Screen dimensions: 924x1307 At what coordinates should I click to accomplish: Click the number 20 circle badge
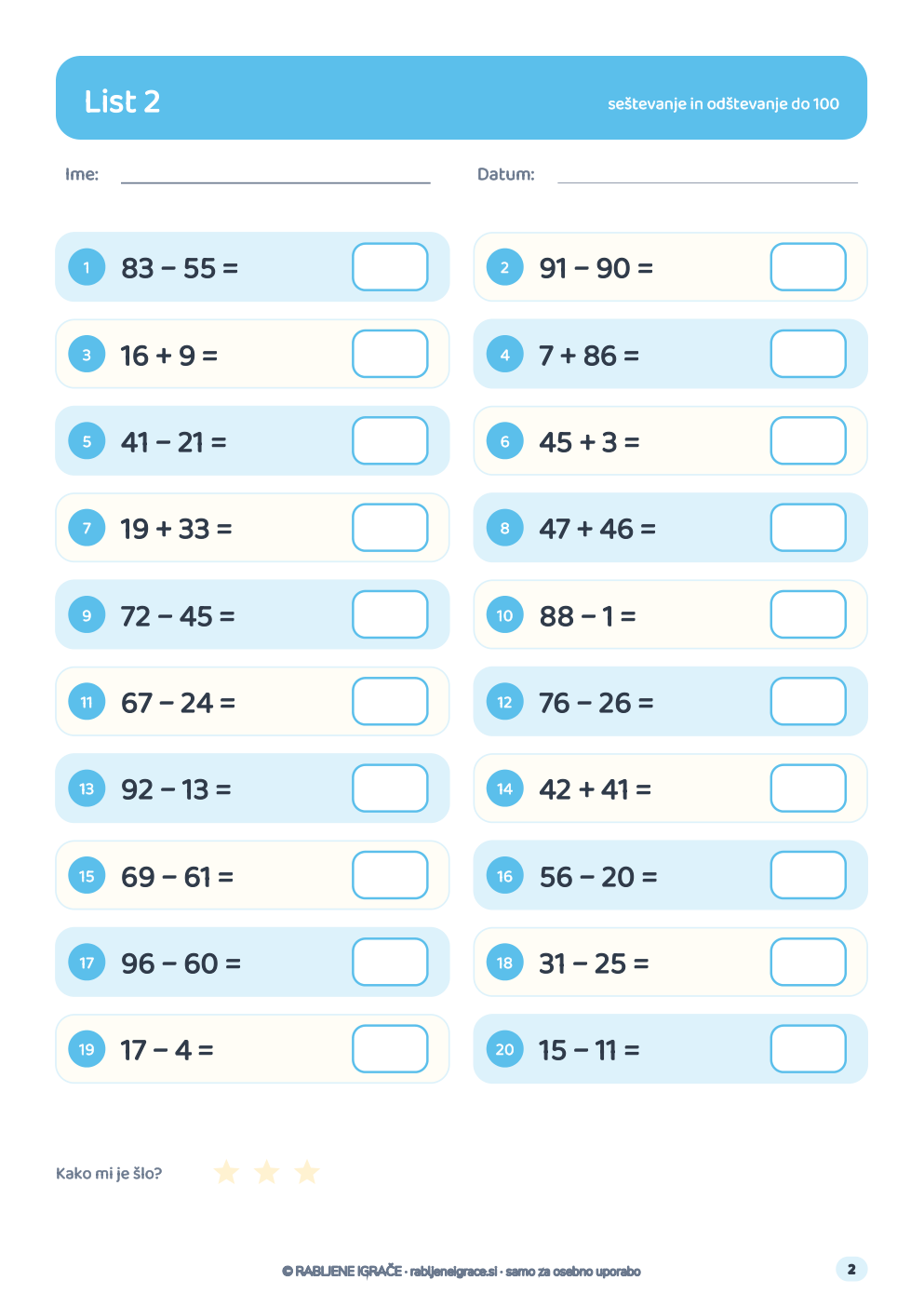(505, 1049)
